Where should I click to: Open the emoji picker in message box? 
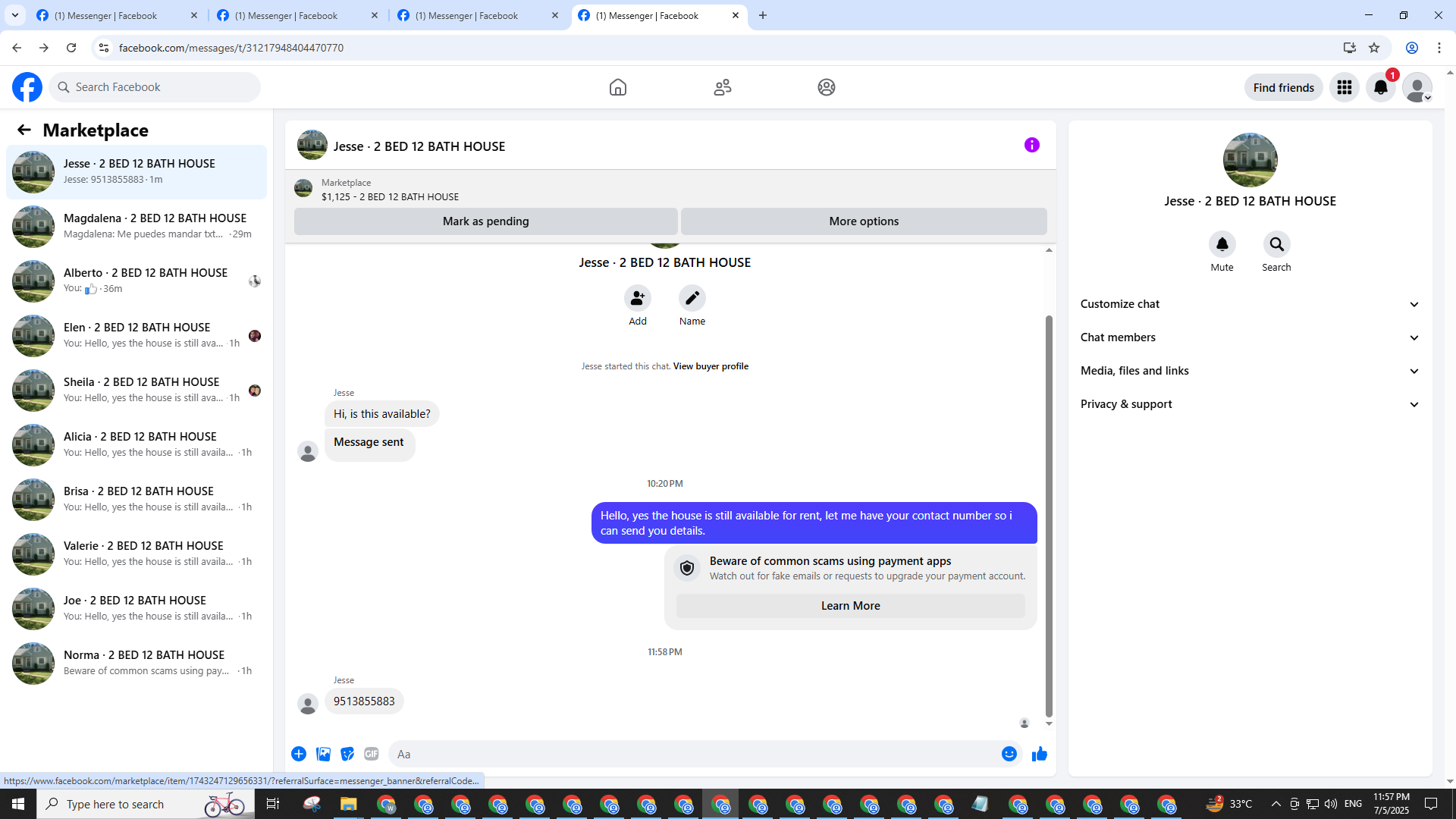(x=1009, y=754)
